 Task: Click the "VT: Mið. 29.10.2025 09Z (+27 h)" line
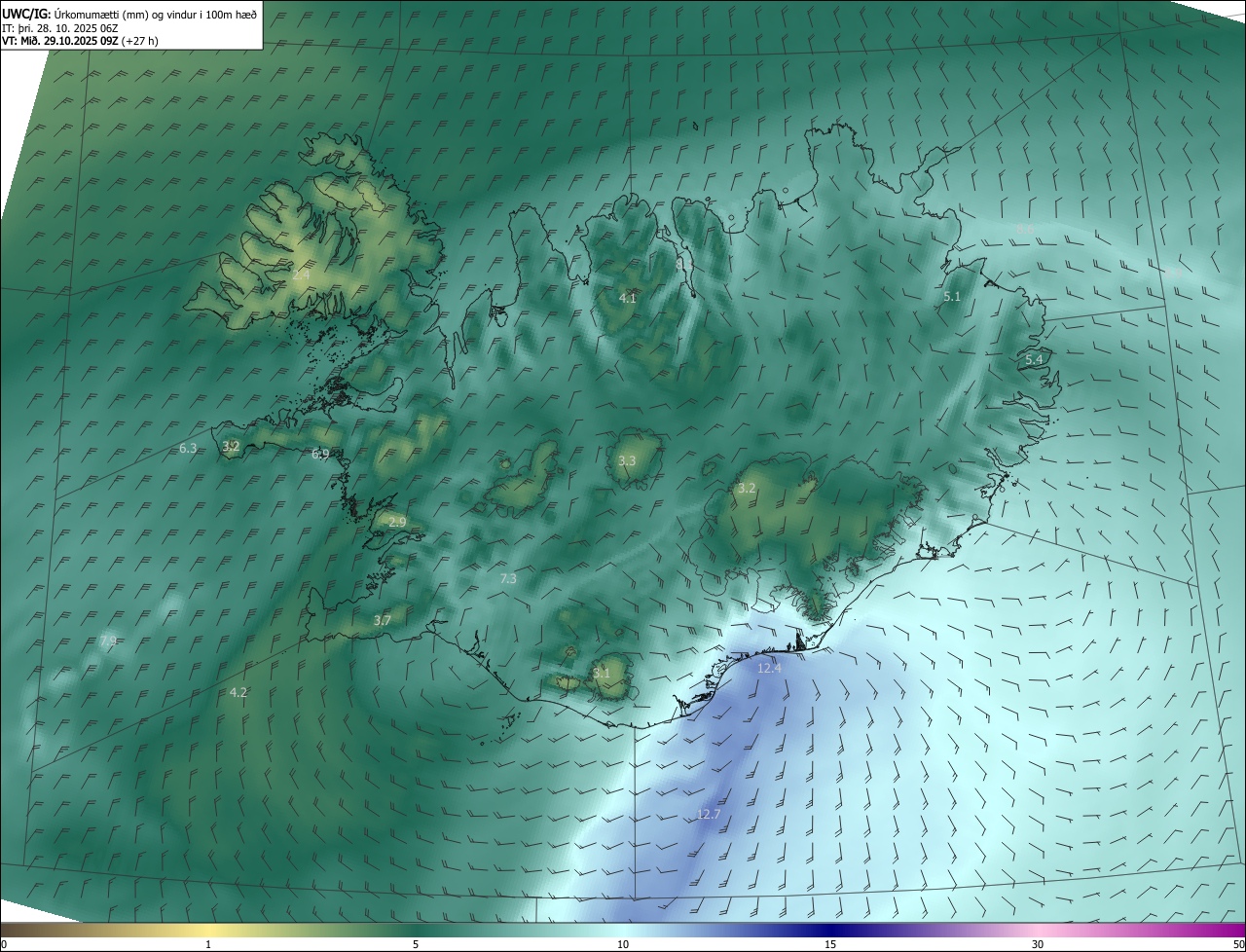point(81,41)
